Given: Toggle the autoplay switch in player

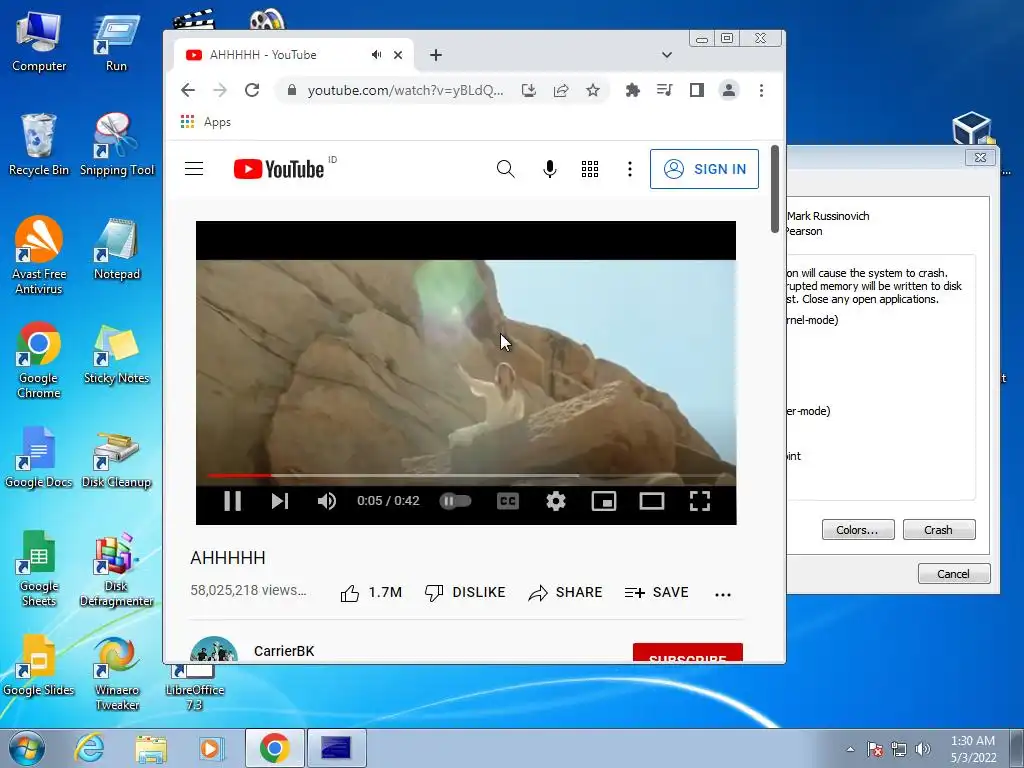Looking at the screenshot, I should tap(455, 501).
